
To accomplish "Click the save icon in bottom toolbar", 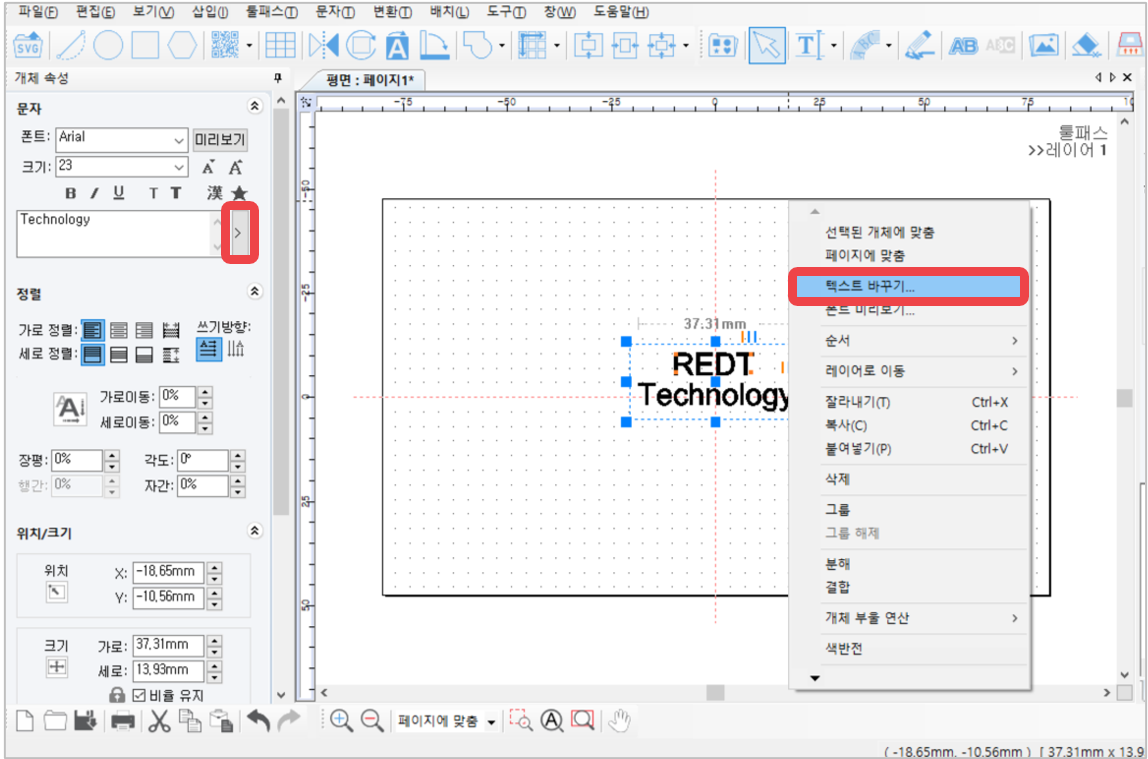I will click(x=85, y=721).
